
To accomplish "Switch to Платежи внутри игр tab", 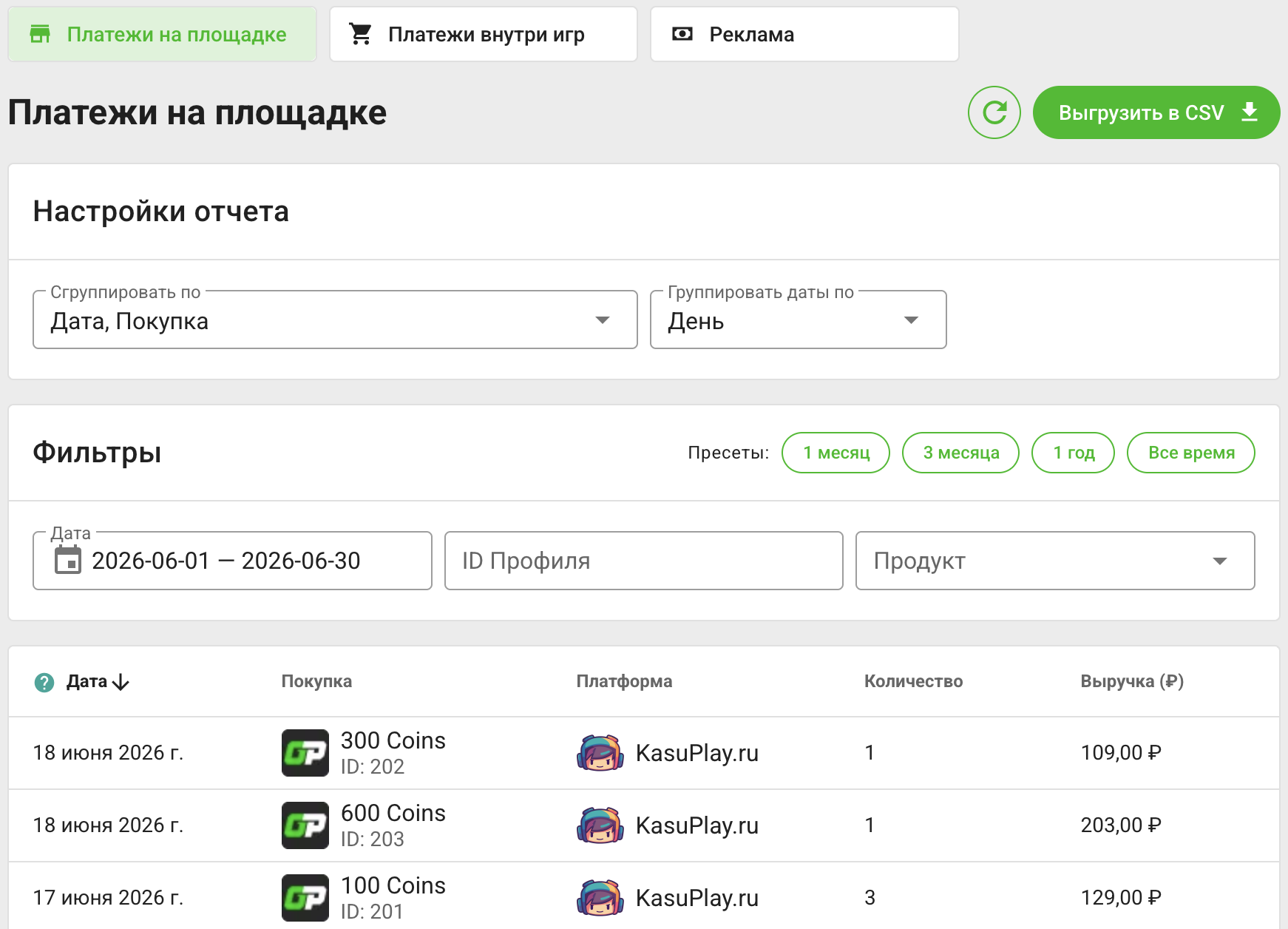I will click(483, 34).
